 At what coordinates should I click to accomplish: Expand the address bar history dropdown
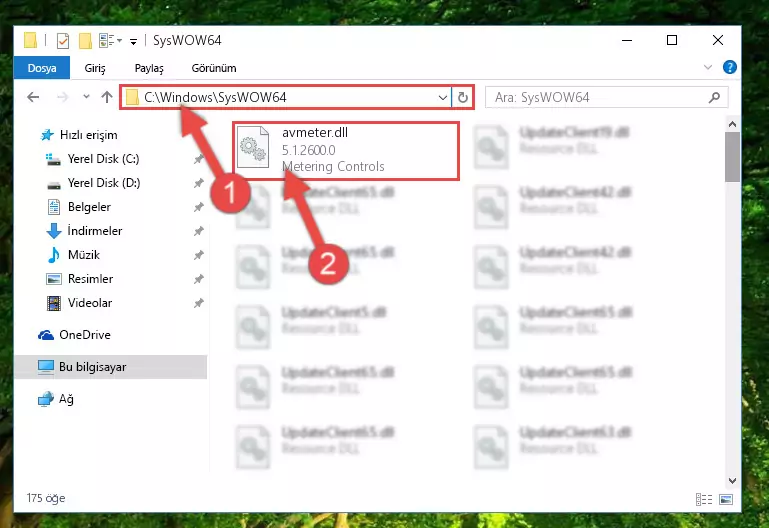point(442,98)
